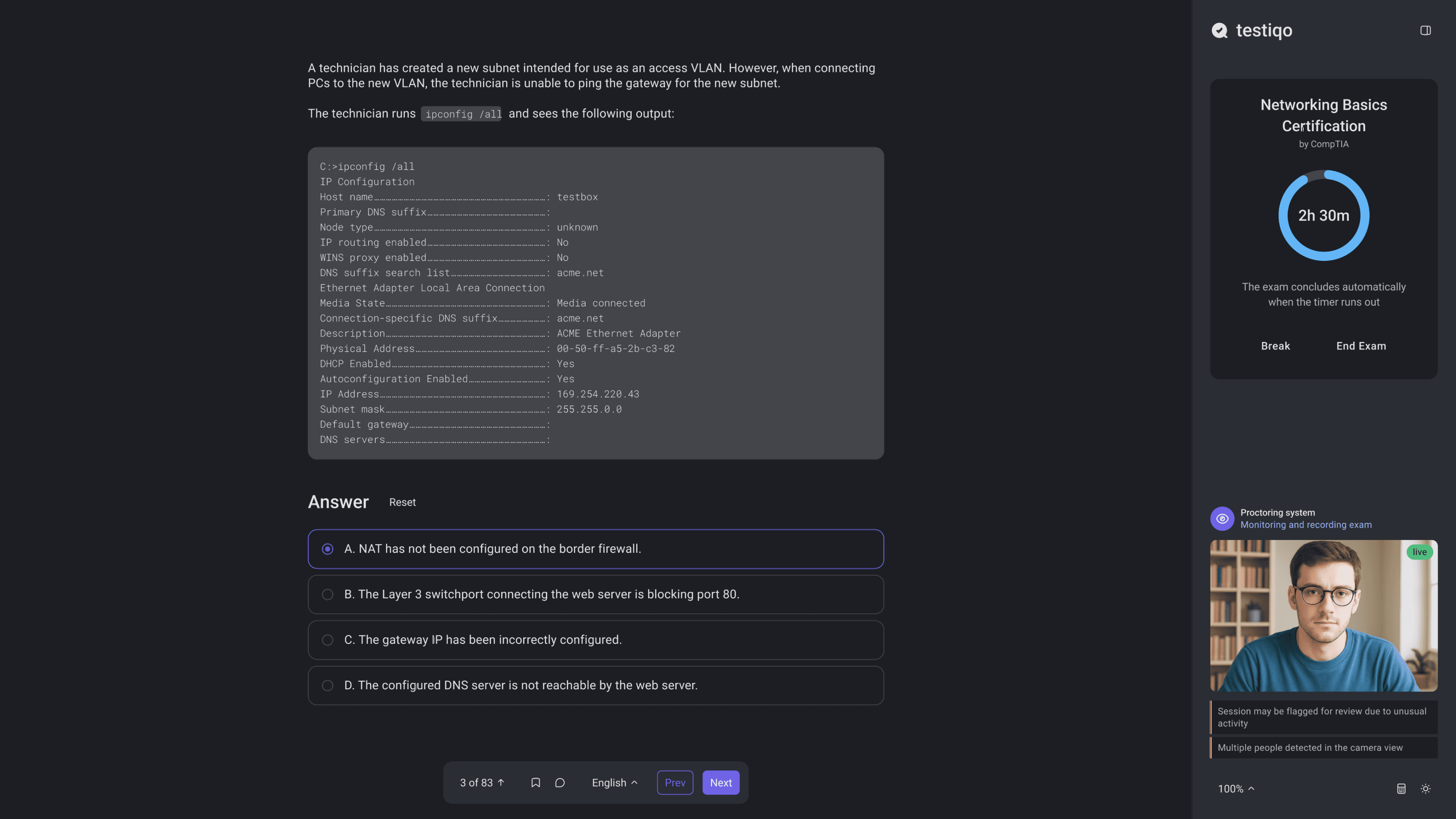Open the comment bubble icon
Viewport: 1456px width, 819px height.
click(x=560, y=782)
